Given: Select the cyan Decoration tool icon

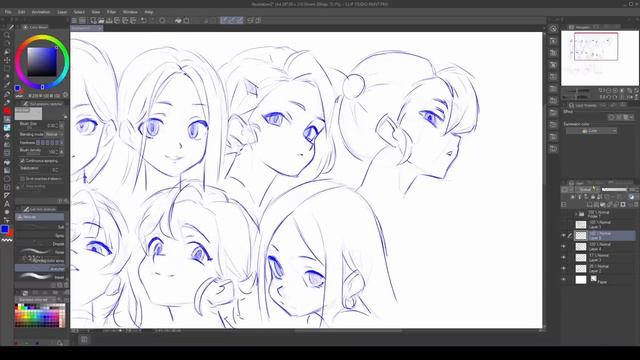Looking at the screenshot, I should pos(7,128).
